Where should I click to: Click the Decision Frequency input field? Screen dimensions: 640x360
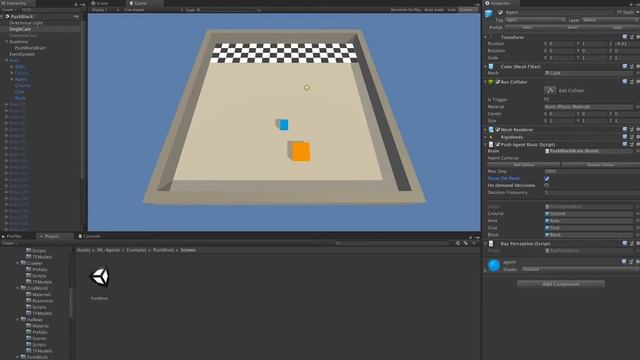pyautogui.click(x=591, y=193)
